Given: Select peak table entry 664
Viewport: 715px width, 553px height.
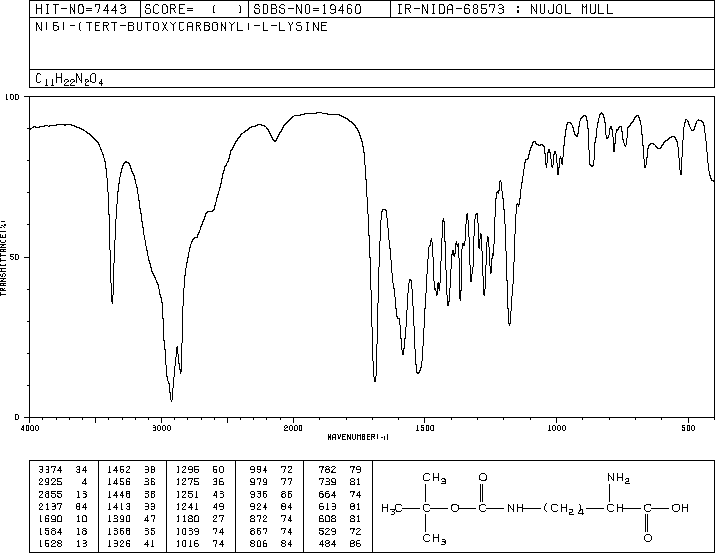Looking at the screenshot, I should point(340,494).
